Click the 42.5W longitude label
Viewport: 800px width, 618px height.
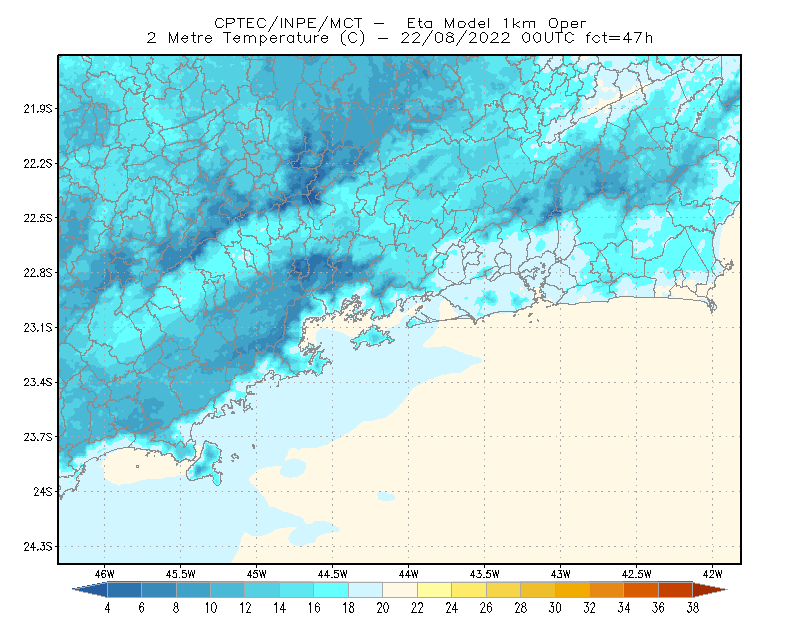[636, 574]
